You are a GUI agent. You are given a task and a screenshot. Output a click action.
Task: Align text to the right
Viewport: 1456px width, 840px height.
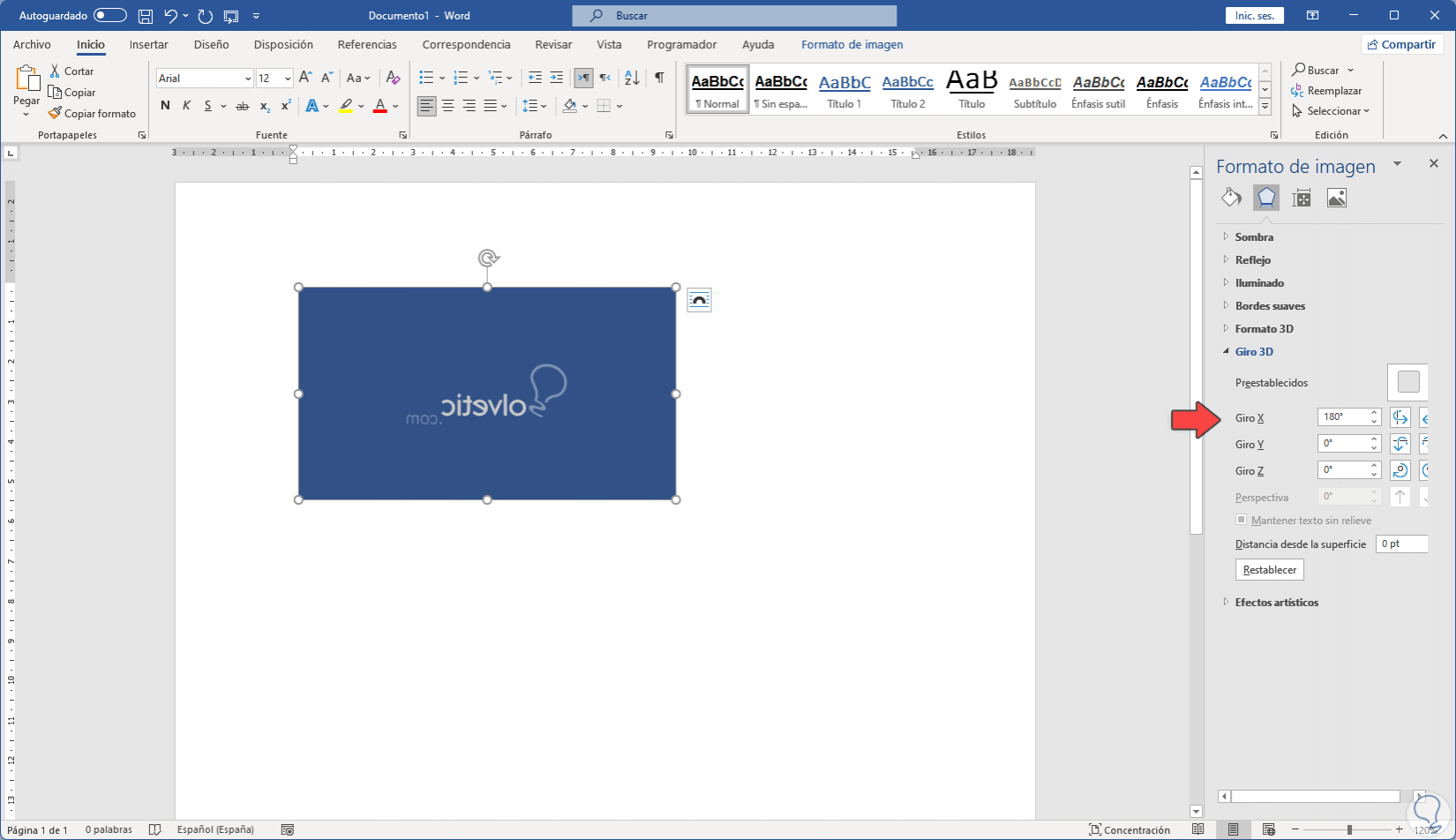[x=469, y=106]
